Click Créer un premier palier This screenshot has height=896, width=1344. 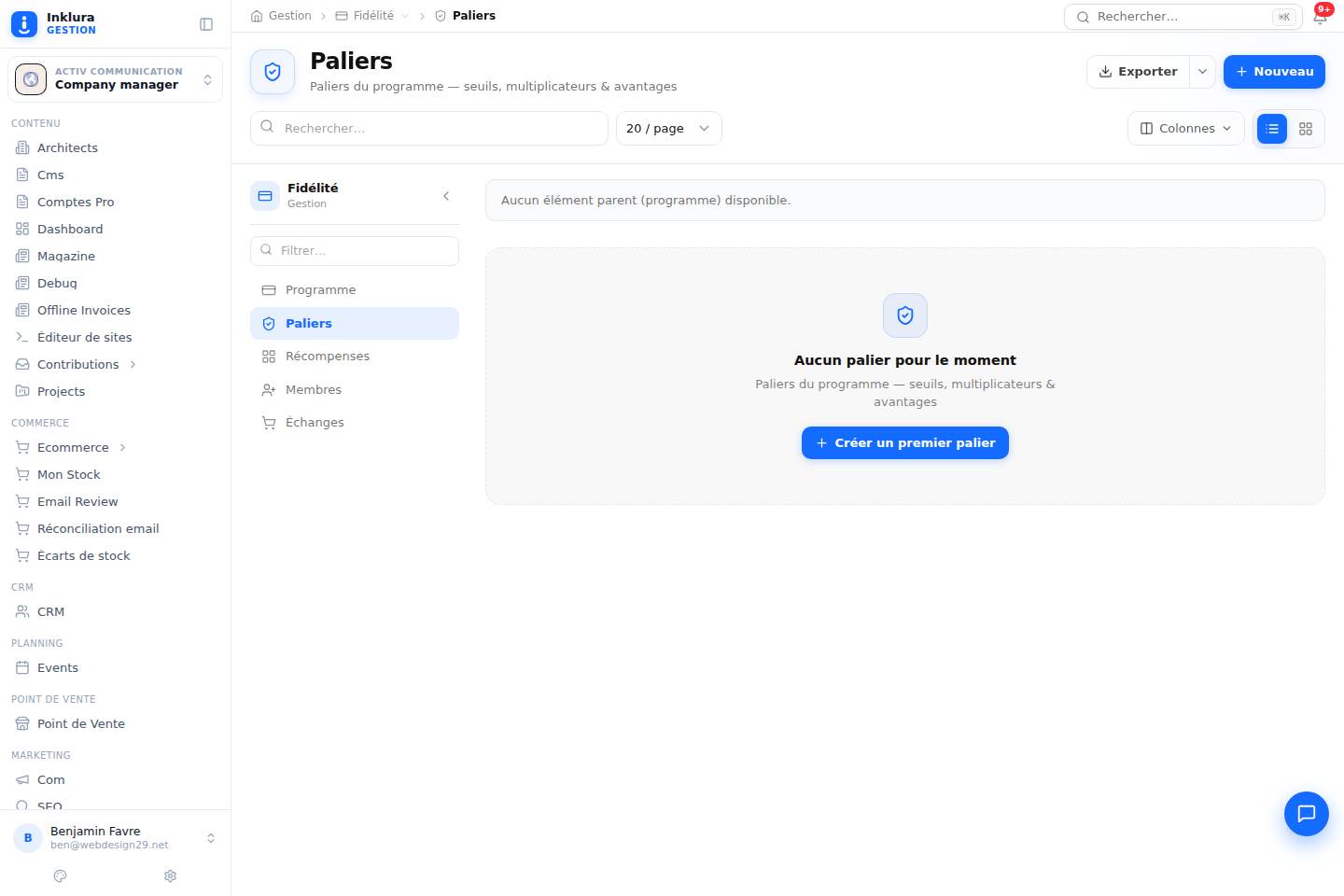pos(904,442)
